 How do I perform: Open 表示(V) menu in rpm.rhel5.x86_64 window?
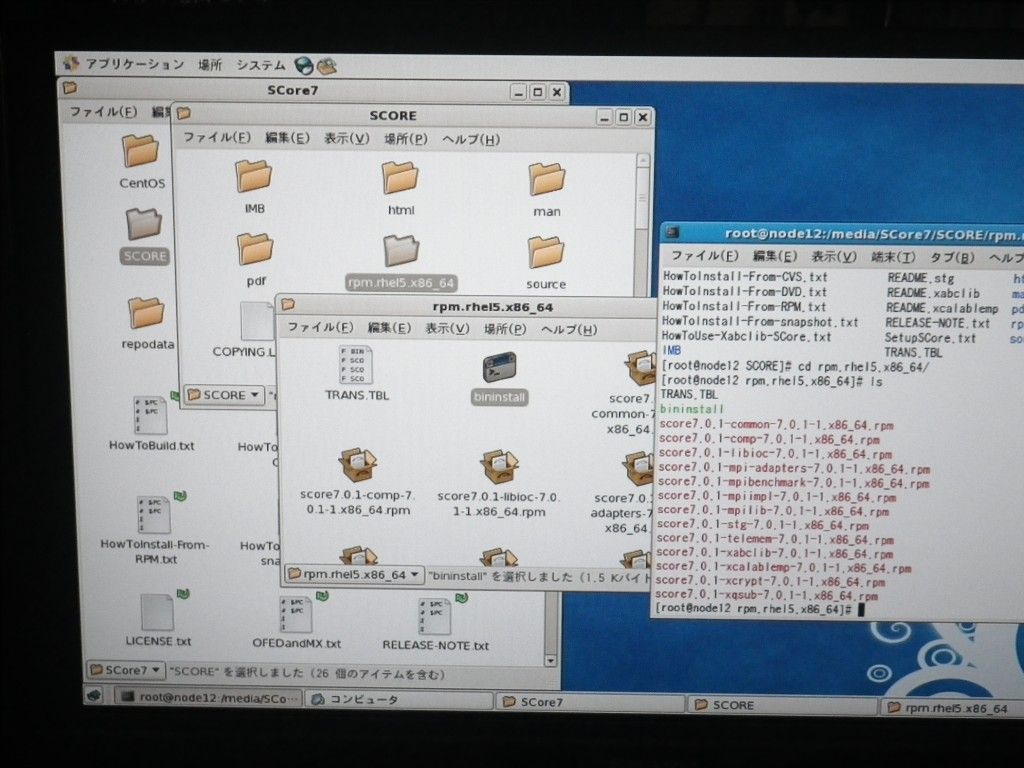pyautogui.click(x=447, y=328)
